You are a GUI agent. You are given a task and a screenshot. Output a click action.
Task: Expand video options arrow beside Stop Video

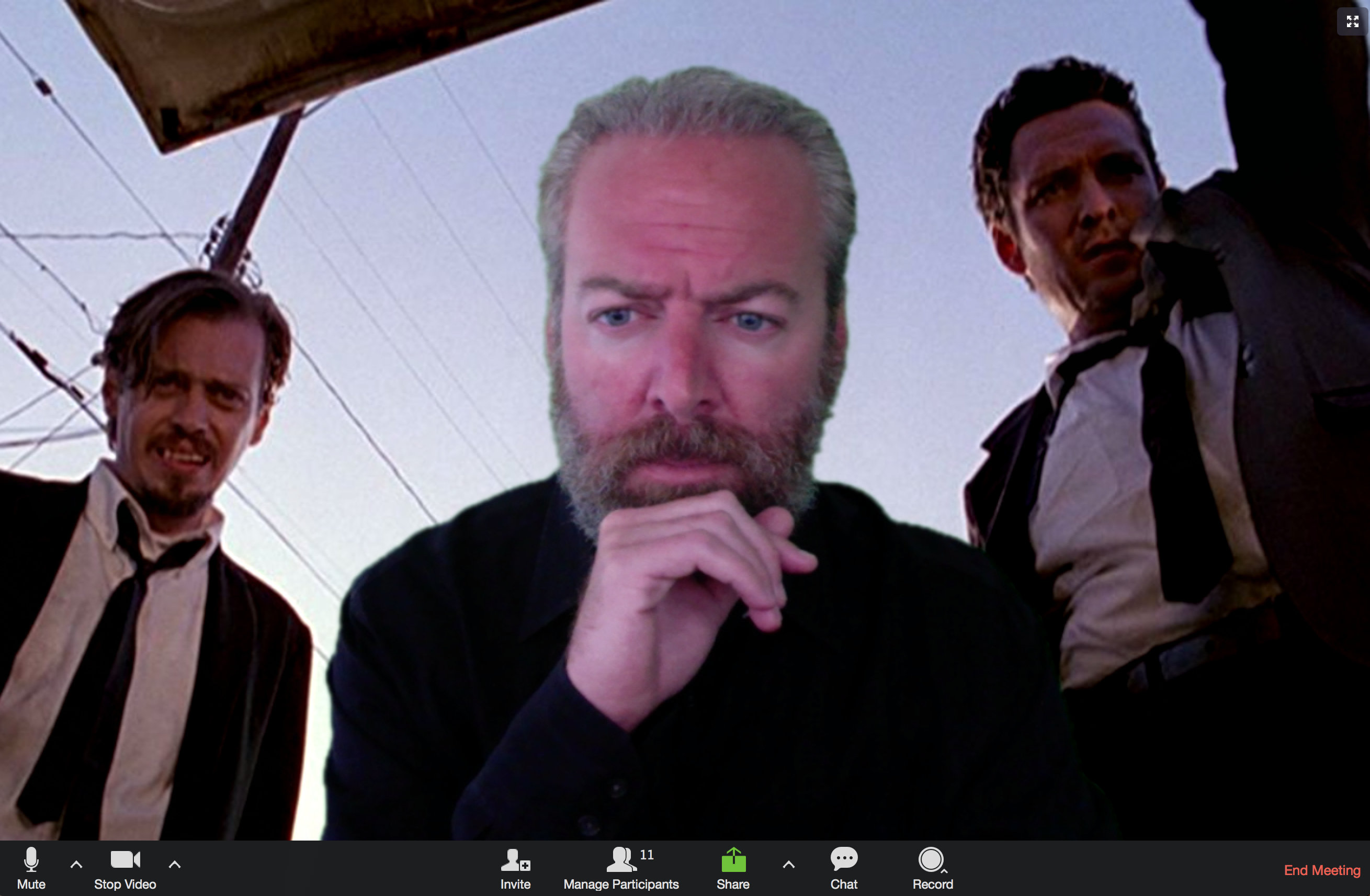[x=175, y=864]
